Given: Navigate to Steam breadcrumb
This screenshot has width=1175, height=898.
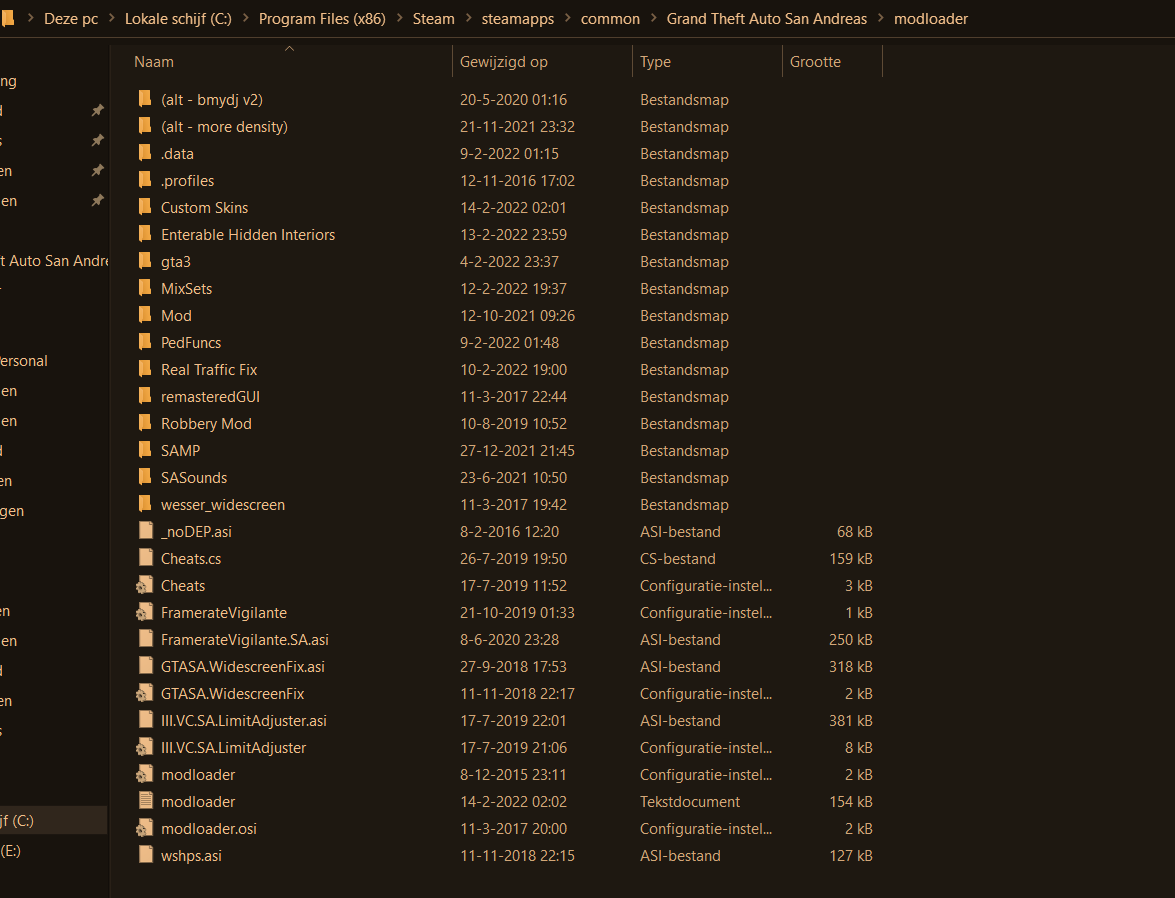Looking at the screenshot, I should coord(434,19).
